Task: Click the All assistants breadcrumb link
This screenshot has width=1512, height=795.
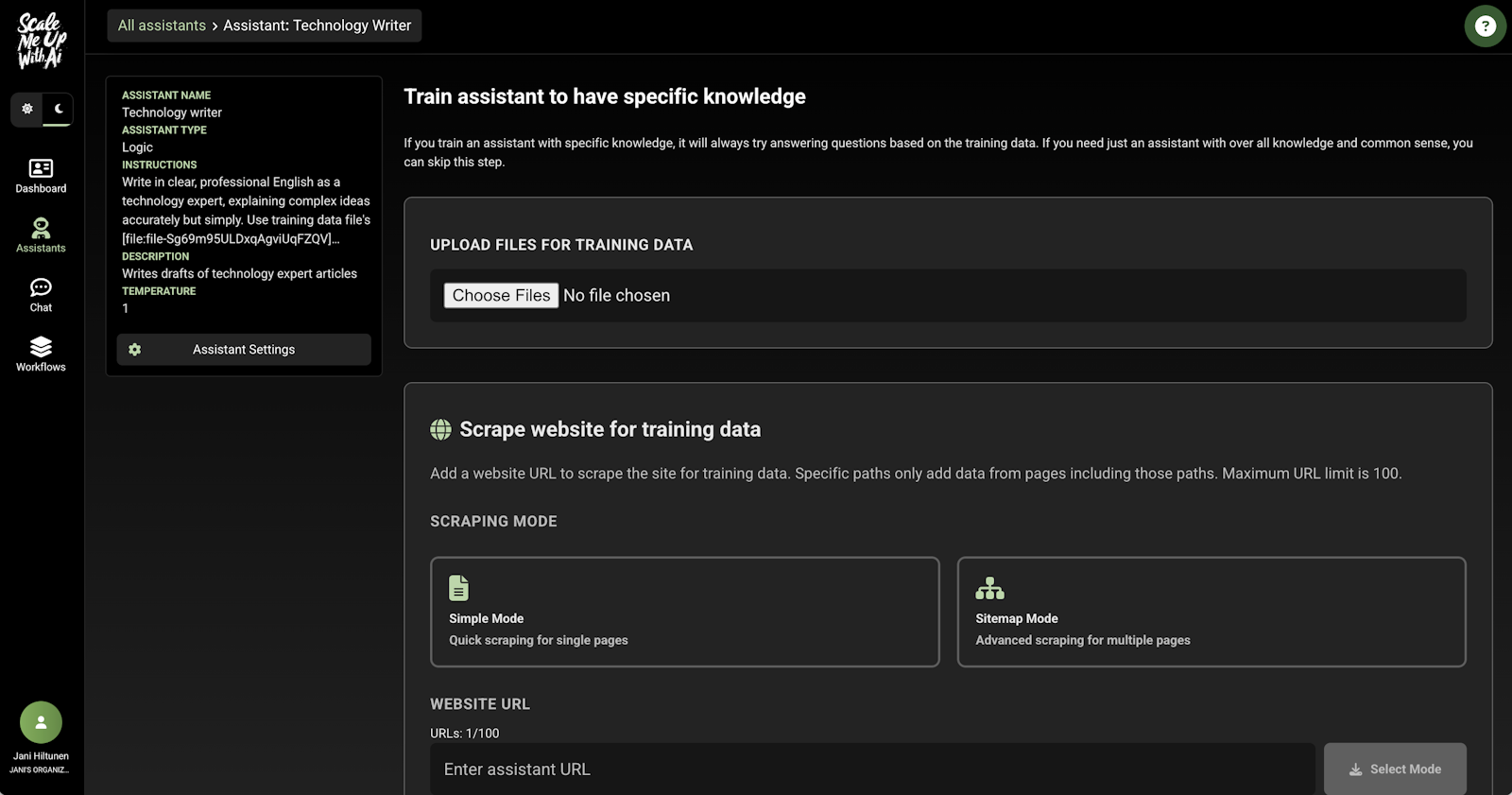Action: (162, 26)
